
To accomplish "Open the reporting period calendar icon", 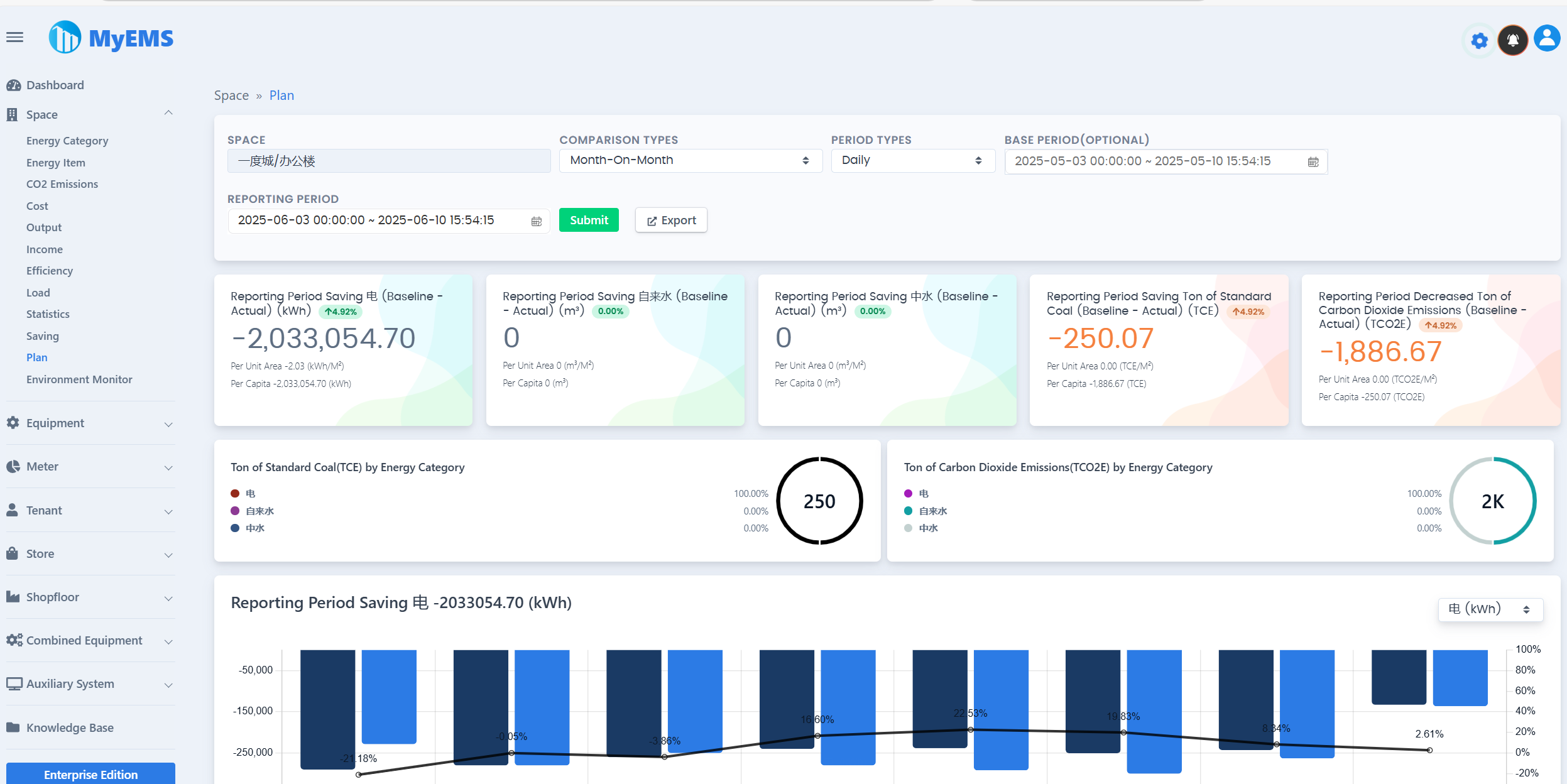I will point(536,221).
